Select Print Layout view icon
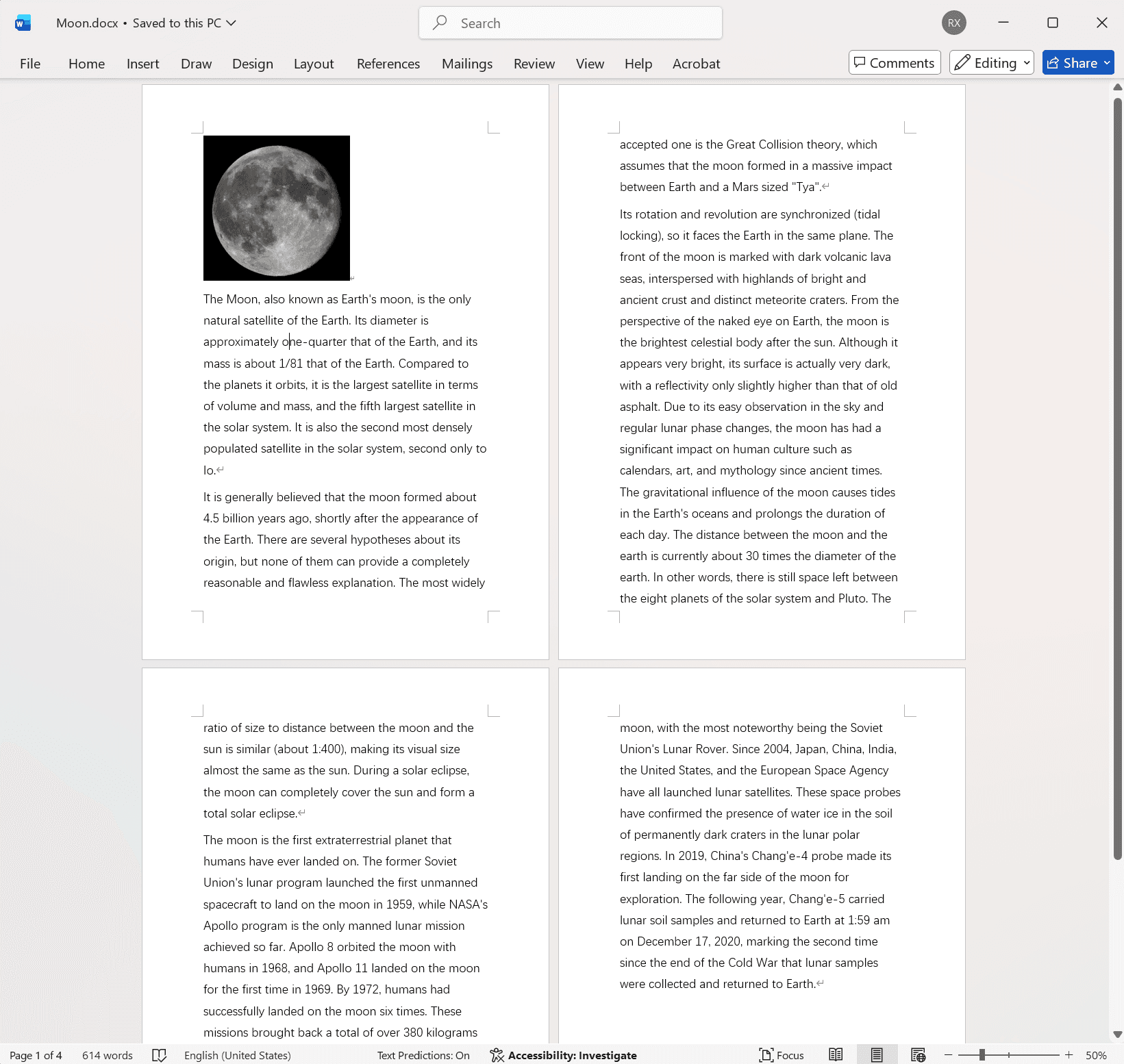Screen dimensions: 1124x1064 pyautogui.click(x=877, y=1055)
